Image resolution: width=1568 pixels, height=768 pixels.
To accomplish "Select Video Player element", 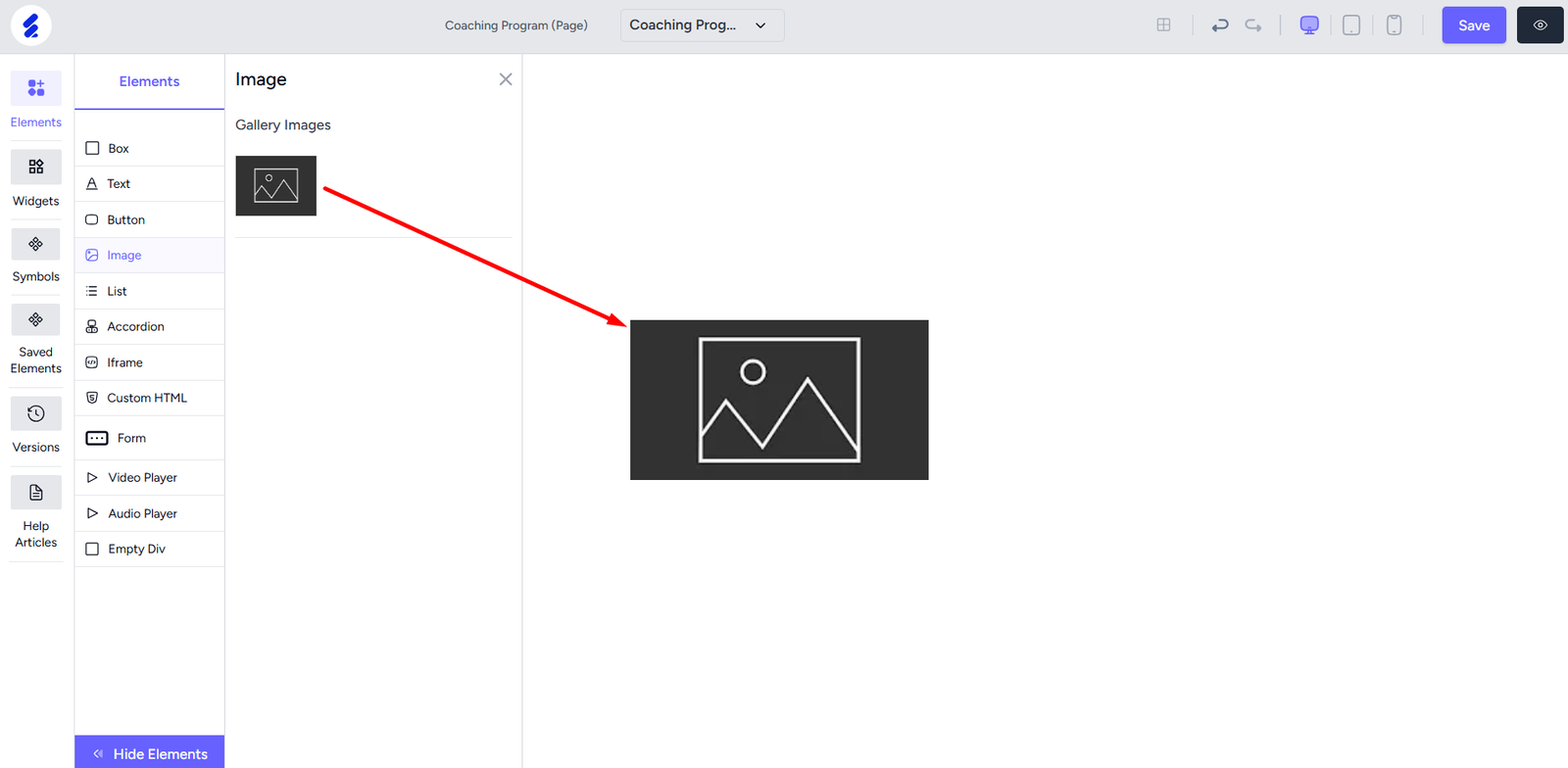I will click(142, 478).
